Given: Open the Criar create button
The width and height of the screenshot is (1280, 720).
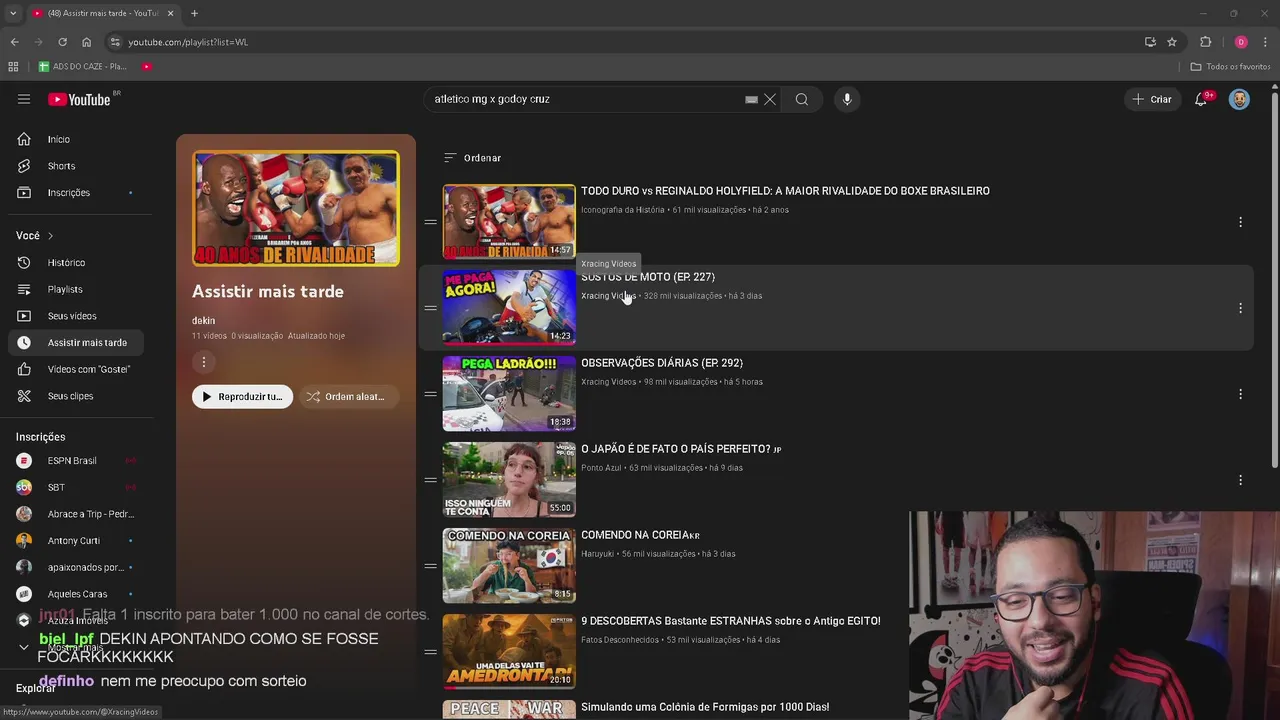Looking at the screenshot, I should [x=1151, y=99].
